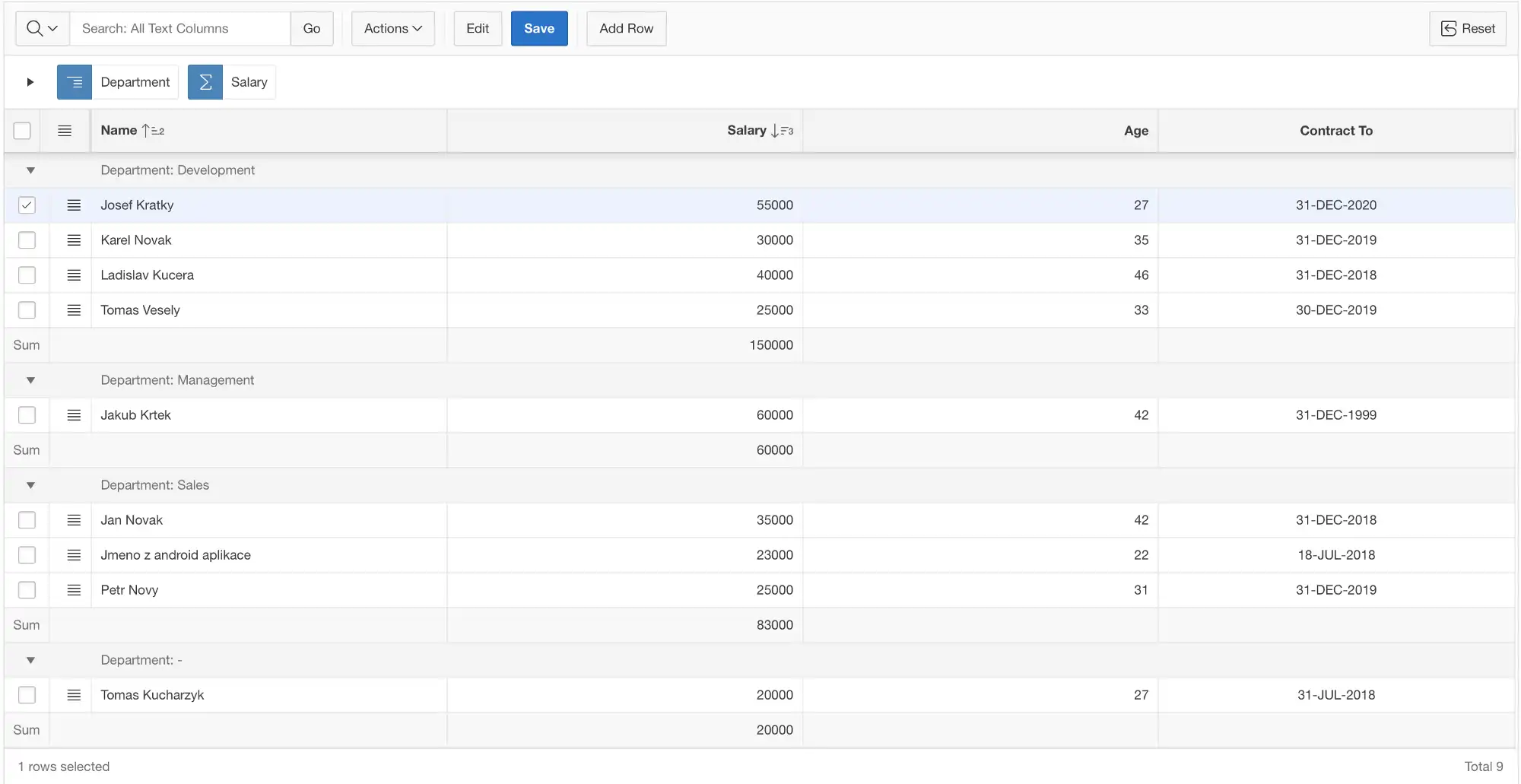1521x784 pixels.
Task: Collapse the Development department group
Action: coord(30,170)
